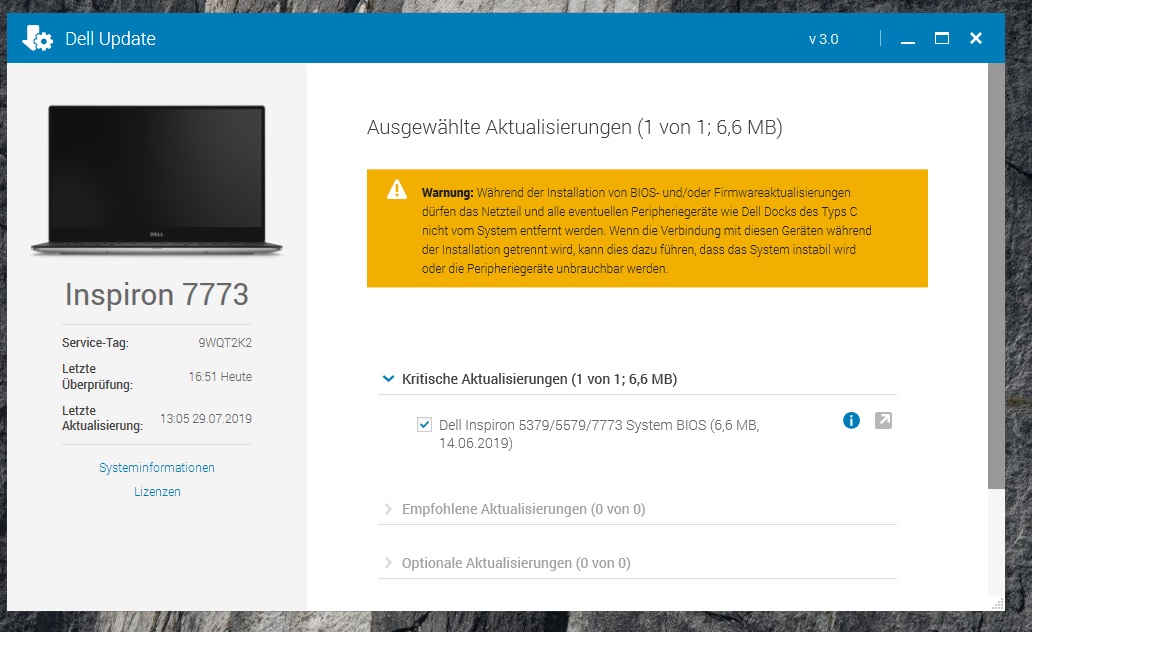This screenshot has height=648, width=1152.
Task: Open BIOS update details via external link icon
Action: coord(883,420)
